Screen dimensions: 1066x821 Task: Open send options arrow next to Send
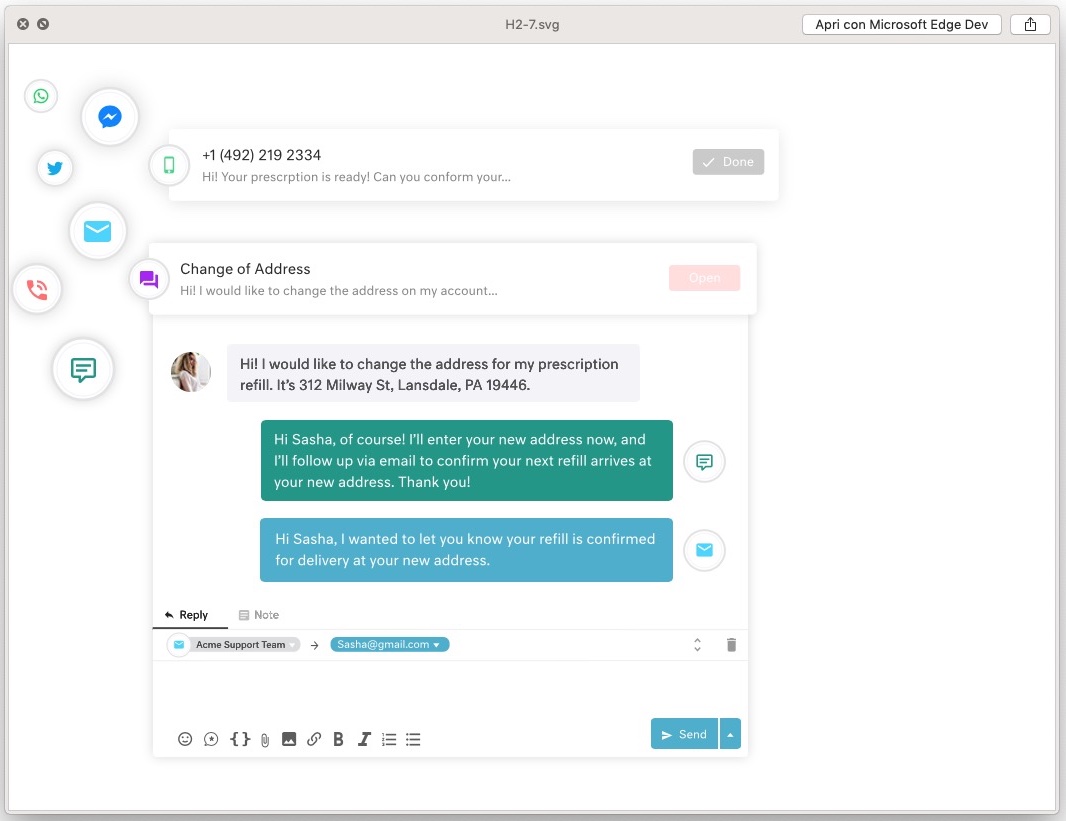point(730,734)
